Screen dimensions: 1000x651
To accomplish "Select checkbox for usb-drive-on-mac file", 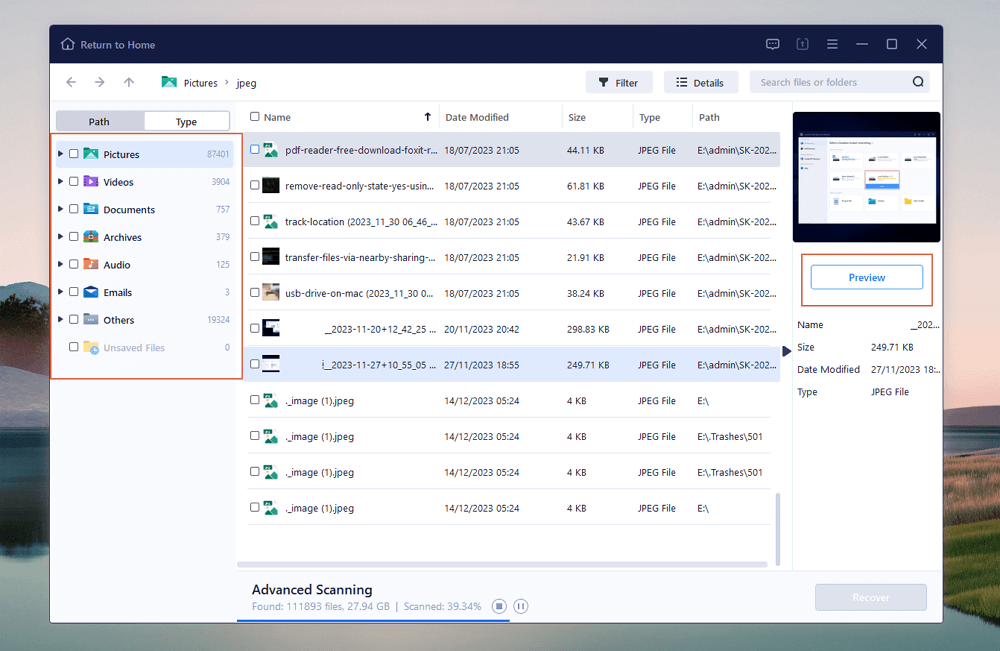I will [x=255, y=293].
